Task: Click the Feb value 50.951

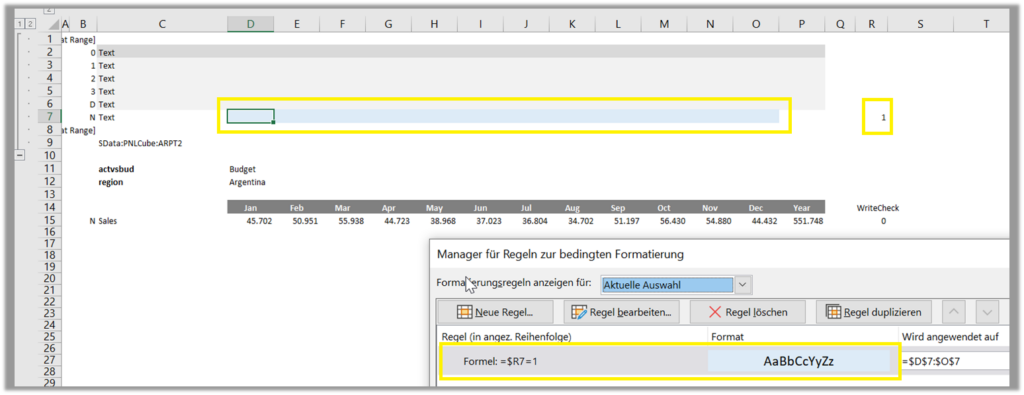Action: click(x=306, y=221)
